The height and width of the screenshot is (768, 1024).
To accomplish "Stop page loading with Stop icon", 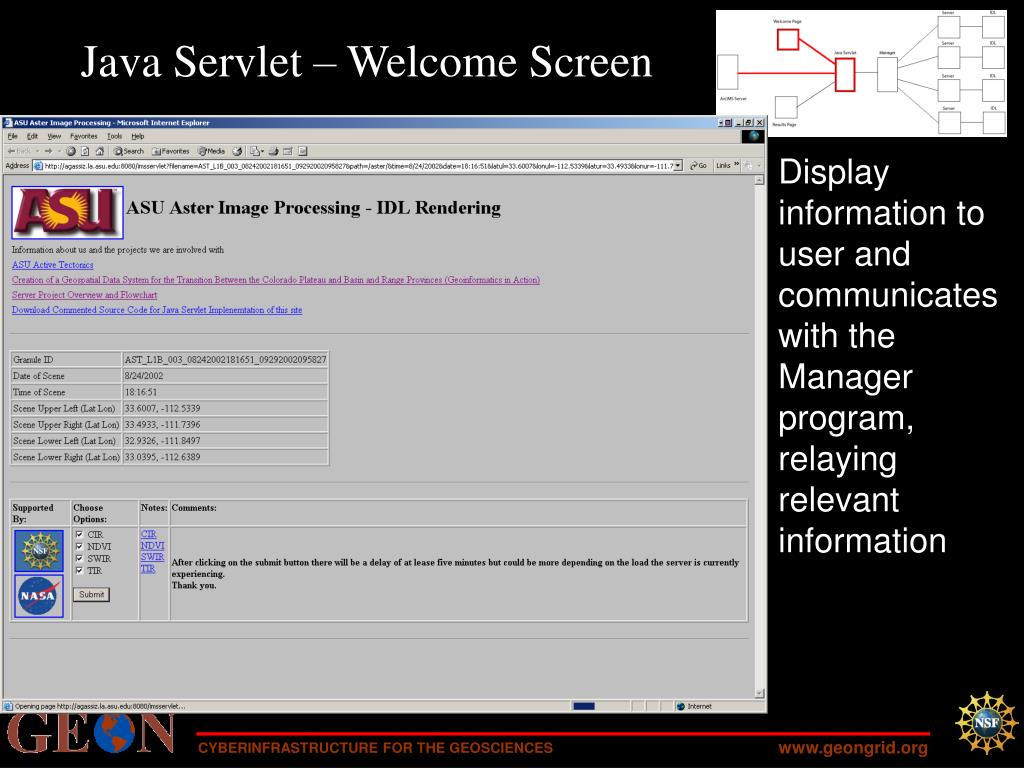I will [71, 151].
